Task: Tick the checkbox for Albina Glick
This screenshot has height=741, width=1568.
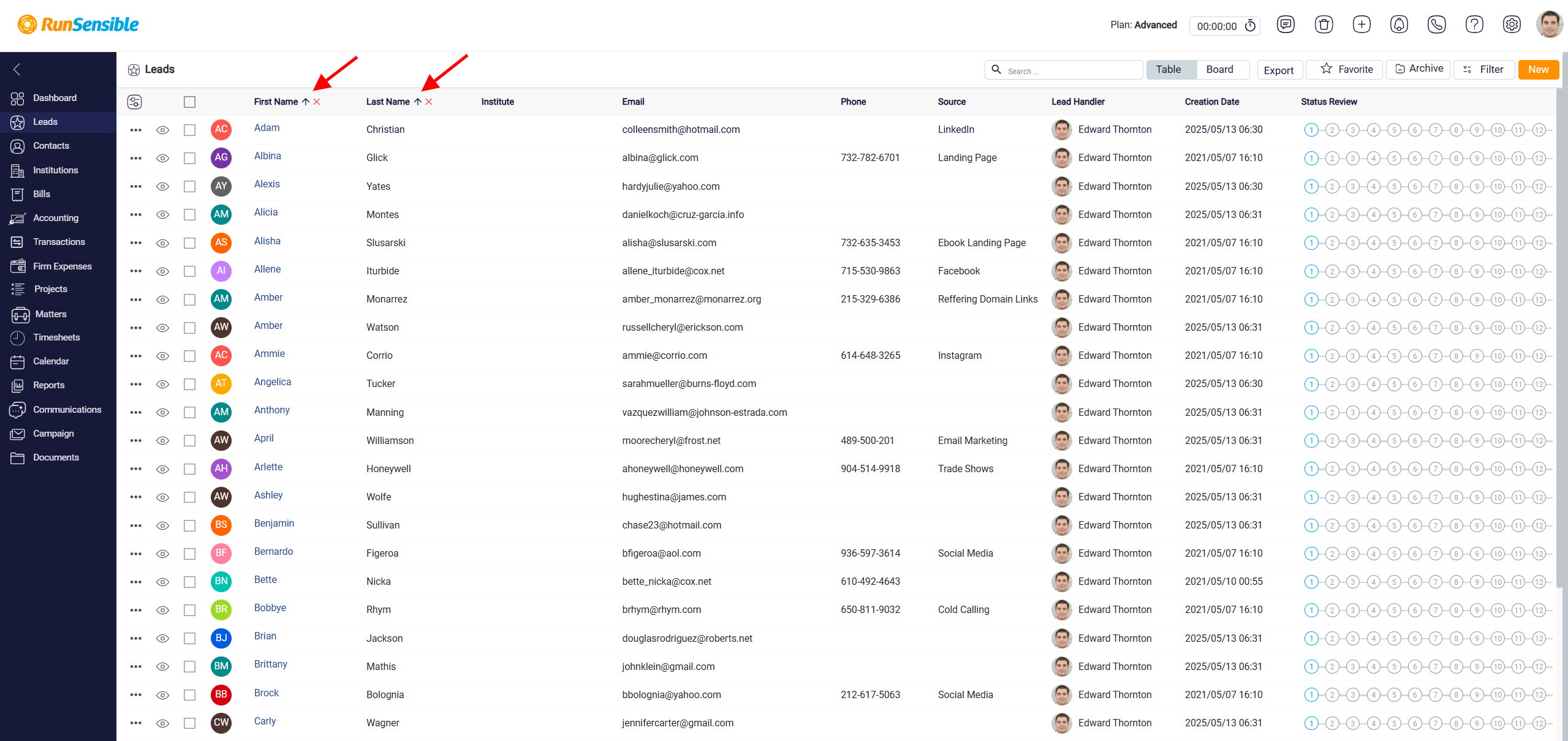Action: 190,158
